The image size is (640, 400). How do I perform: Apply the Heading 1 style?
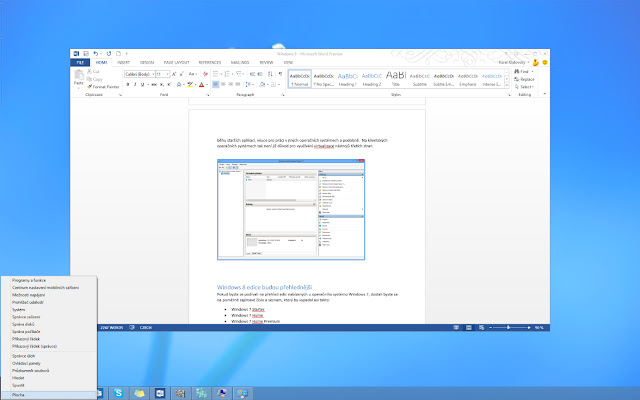pos(347,79)
